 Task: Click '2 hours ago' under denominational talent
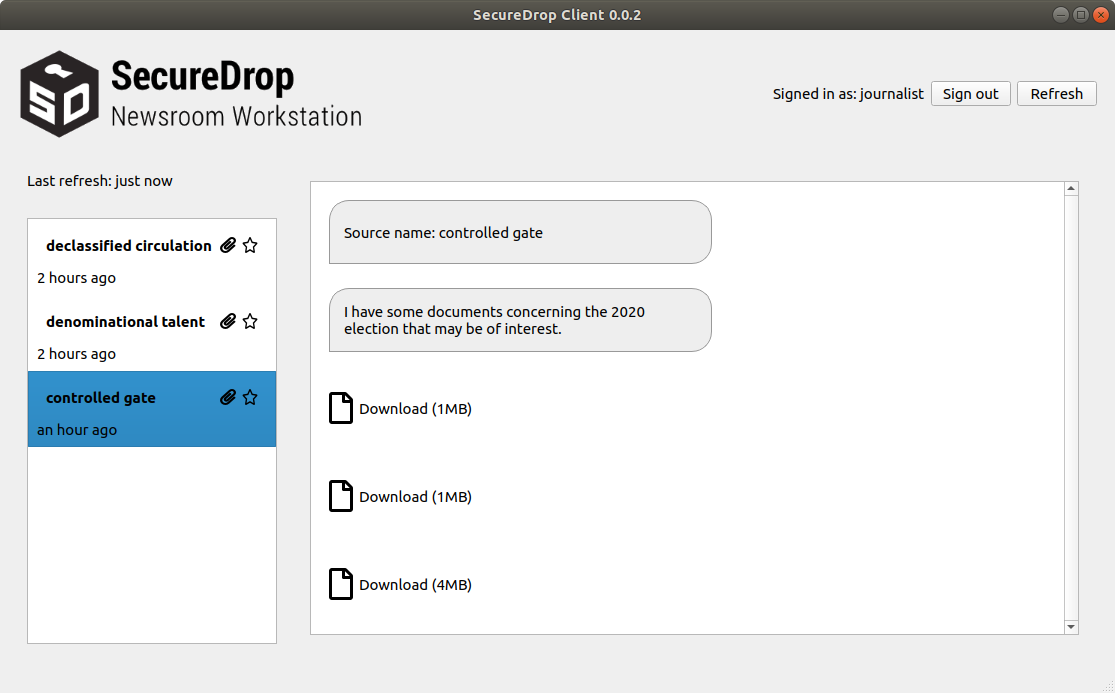[76, 354]
